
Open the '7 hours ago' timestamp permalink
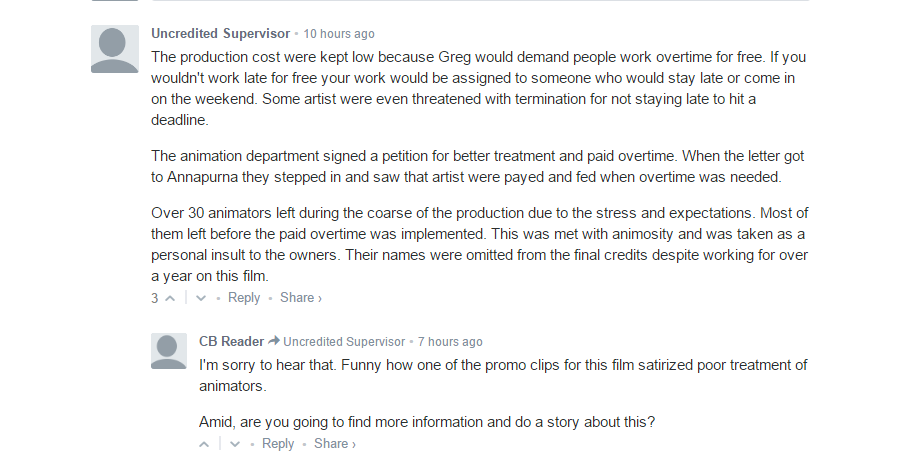point(450,342)
